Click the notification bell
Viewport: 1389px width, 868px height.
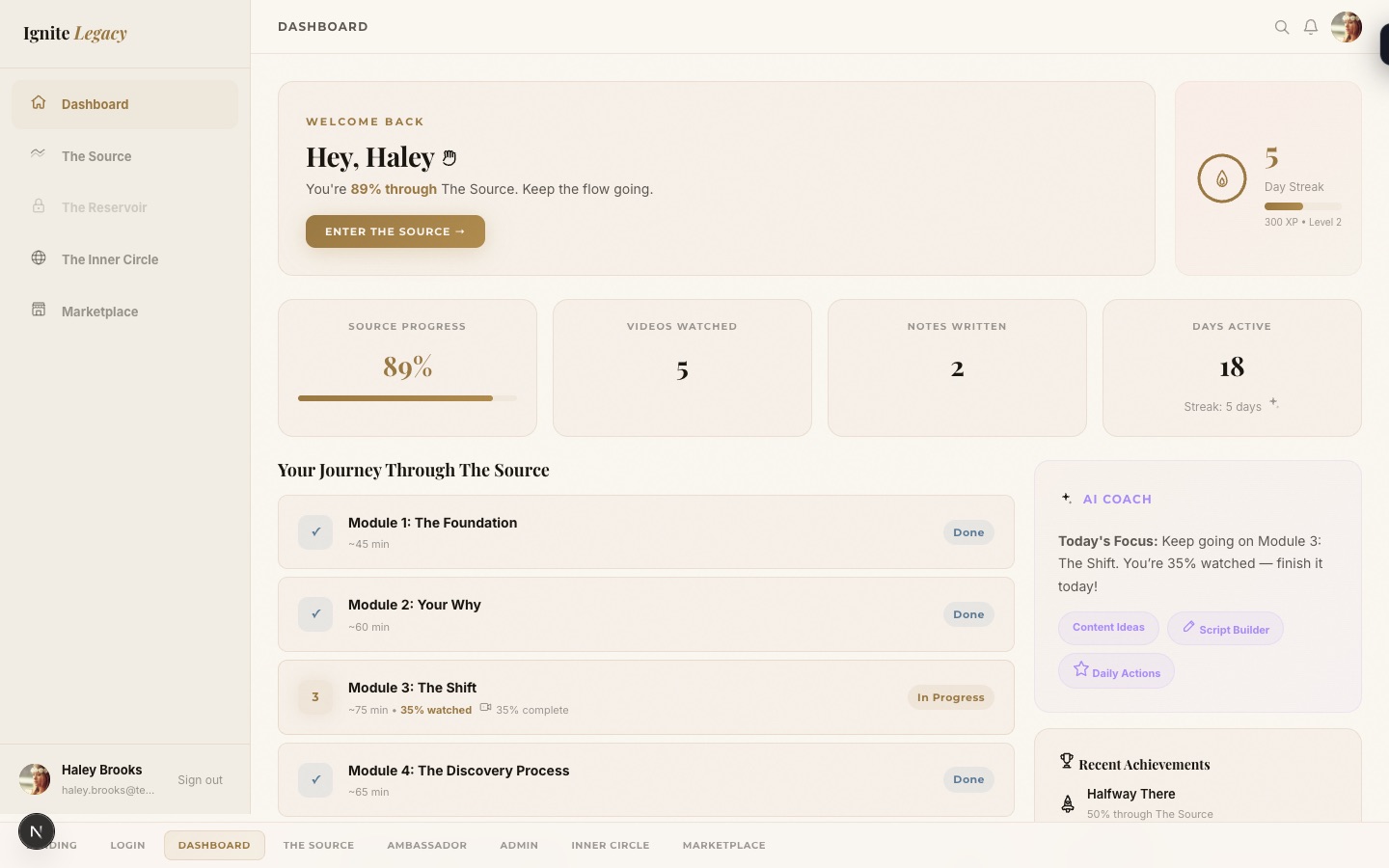click(x=1311, y=27)
